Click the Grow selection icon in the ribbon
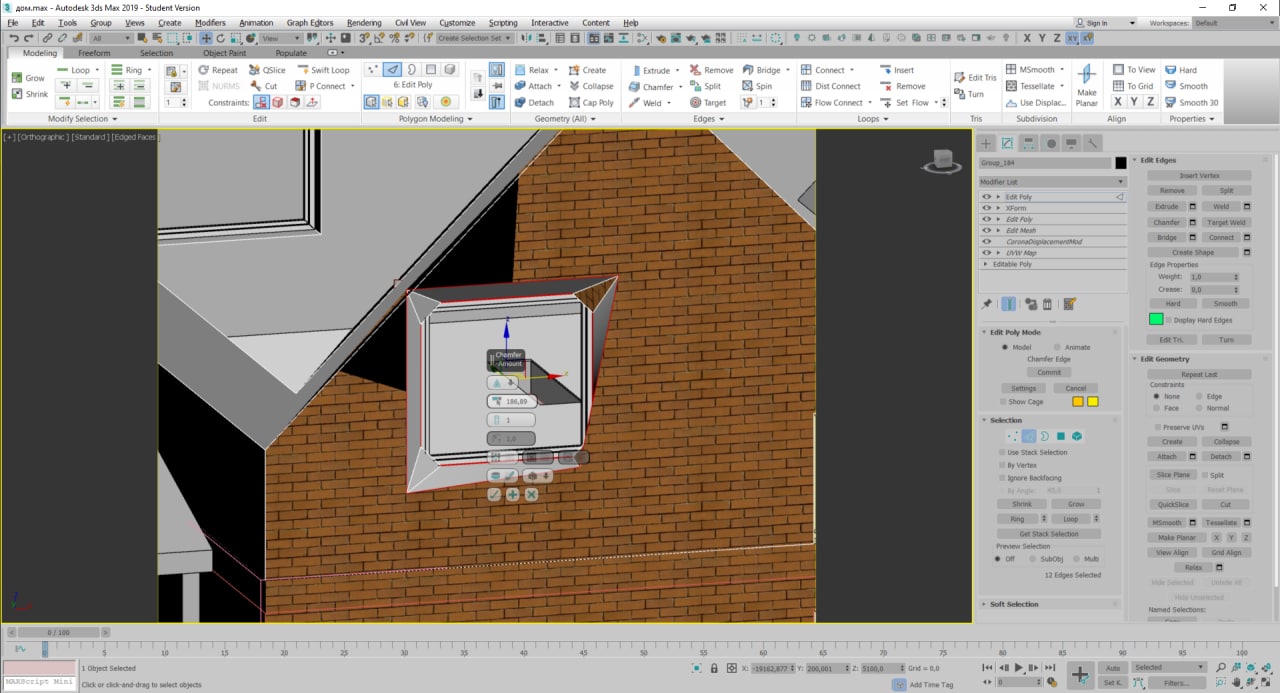The height and width of the screenshot is (693, 1280). pyautogui.click(x=17, y=77)
